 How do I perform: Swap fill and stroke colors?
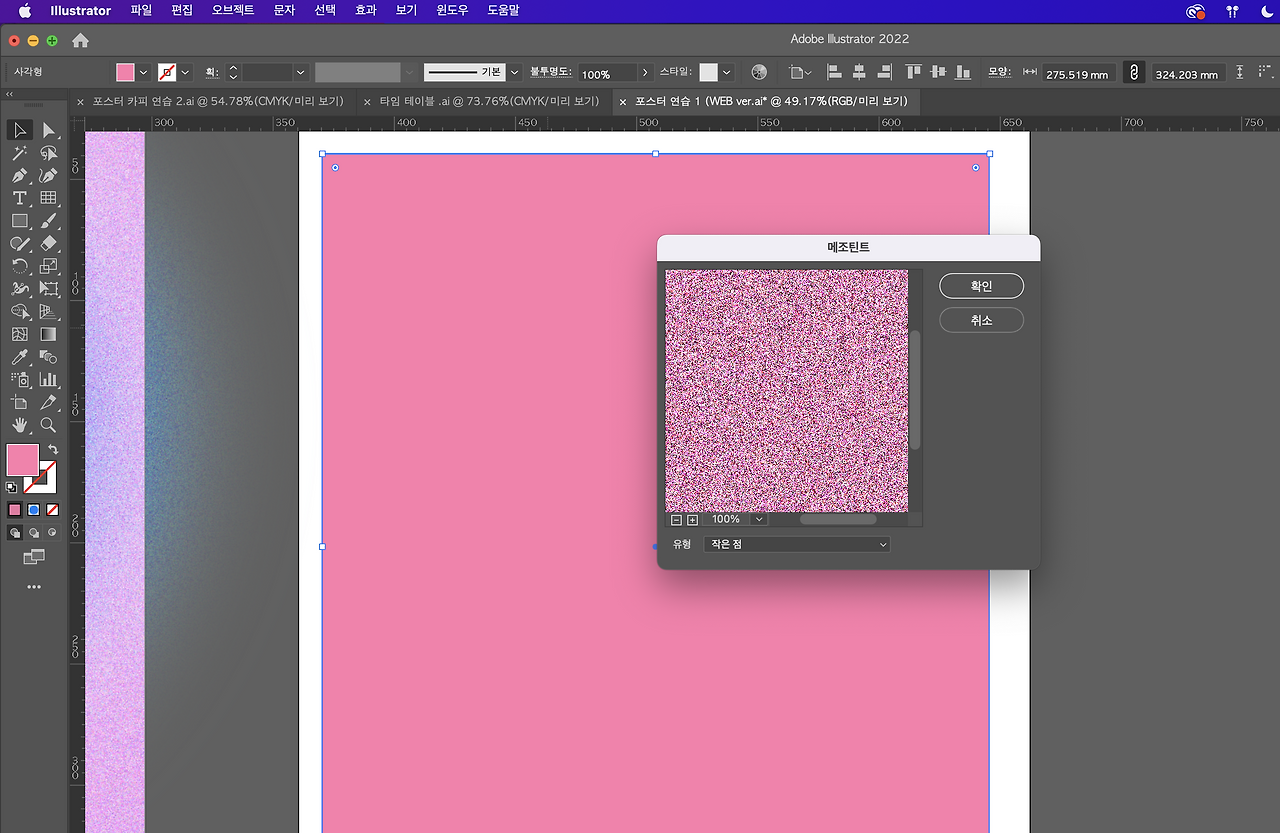click(x=53, y=450)
